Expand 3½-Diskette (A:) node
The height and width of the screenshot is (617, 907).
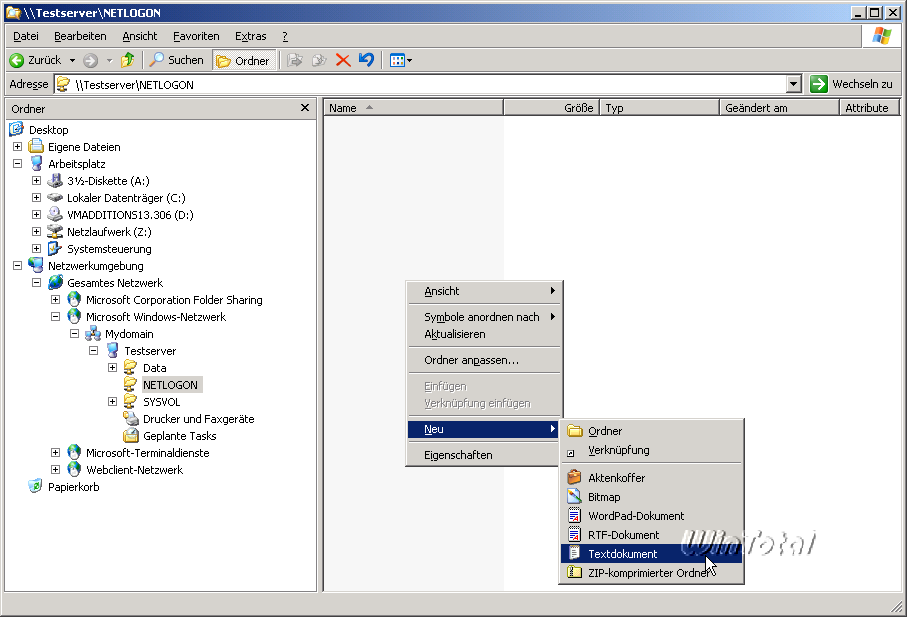(x=36, y=181)
